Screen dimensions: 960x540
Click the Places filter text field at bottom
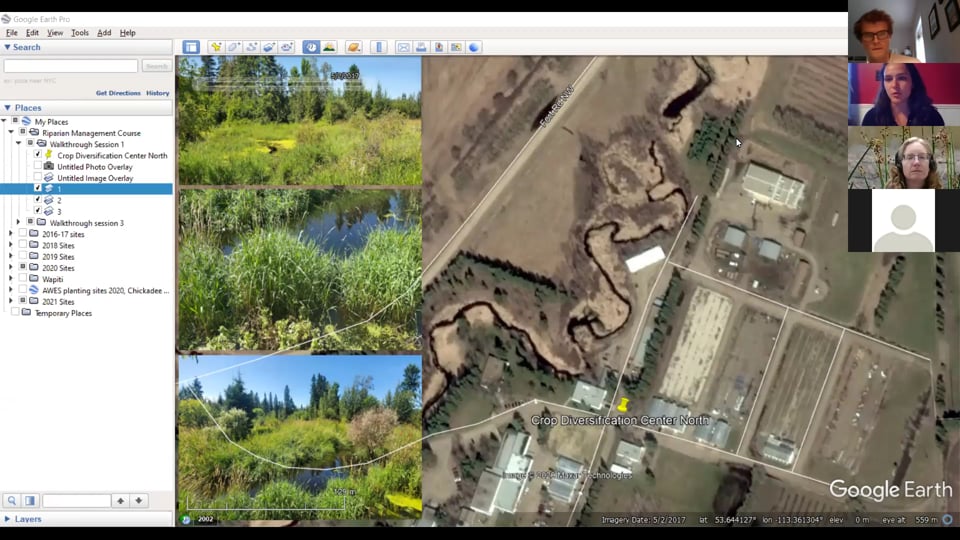click(77, 501)
